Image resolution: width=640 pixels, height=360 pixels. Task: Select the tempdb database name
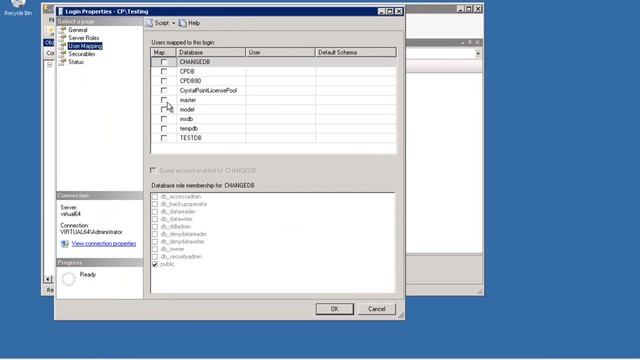tap(189, 129)
